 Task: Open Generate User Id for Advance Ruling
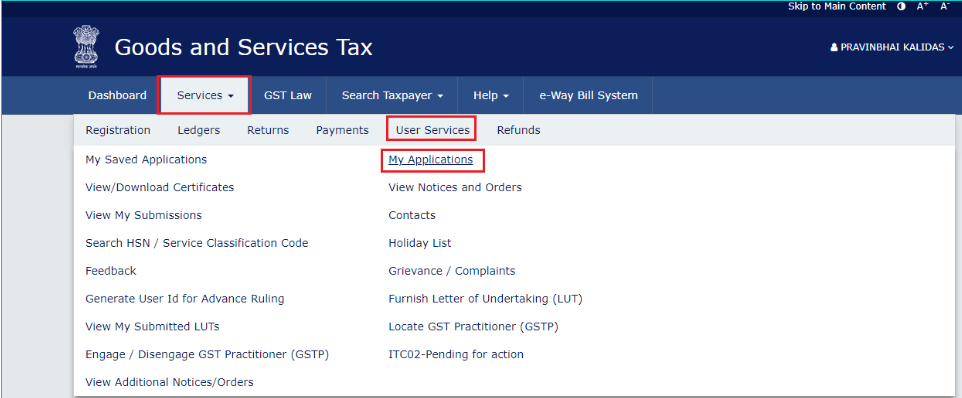point(185,299)
